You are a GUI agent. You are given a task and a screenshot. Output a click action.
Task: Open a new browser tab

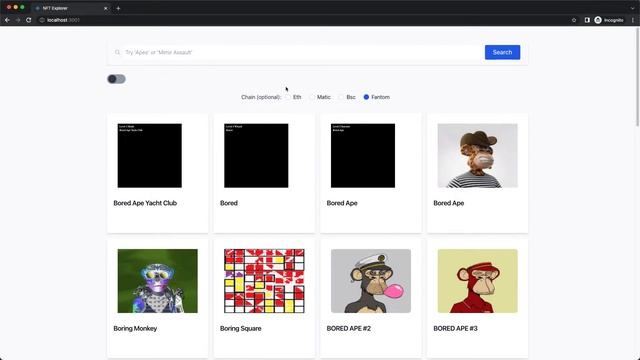point(118,8)
